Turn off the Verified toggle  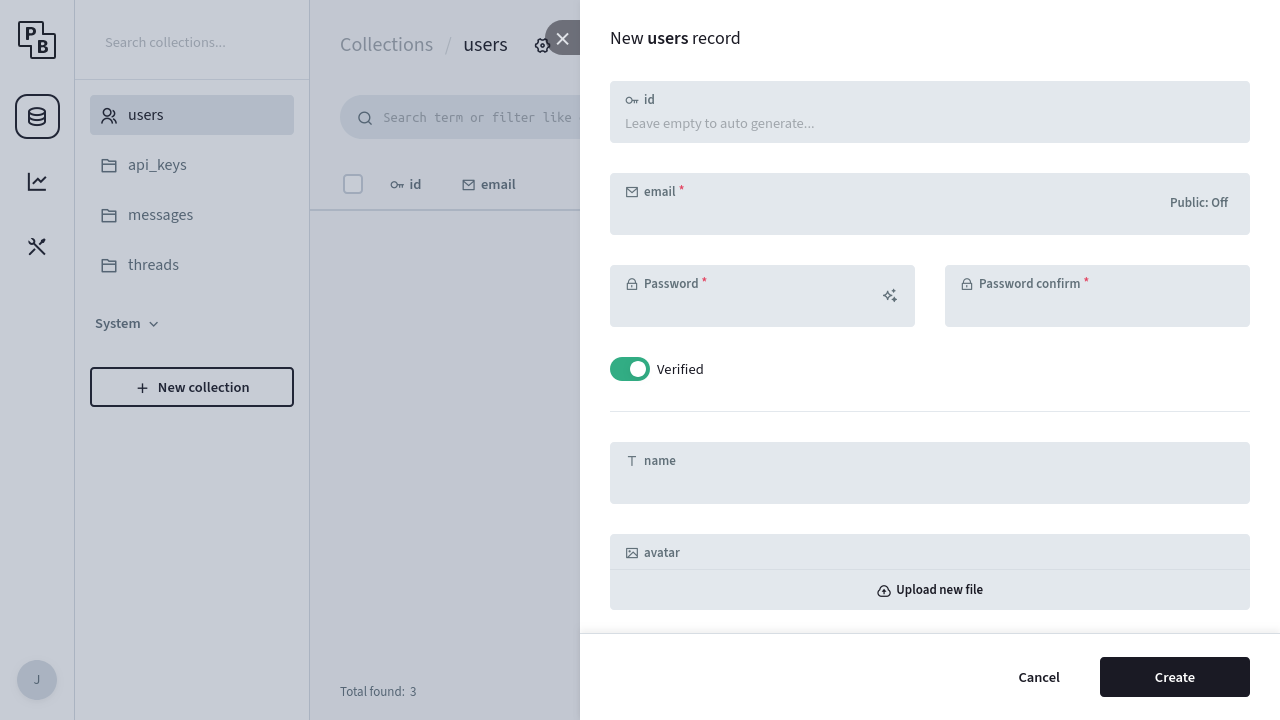click(x=629, y=369)
